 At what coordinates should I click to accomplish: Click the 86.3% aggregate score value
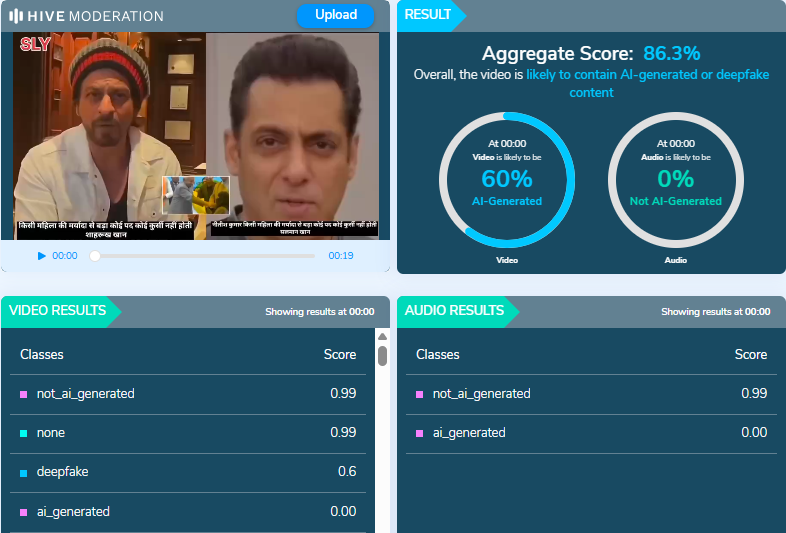coord(671,53)
